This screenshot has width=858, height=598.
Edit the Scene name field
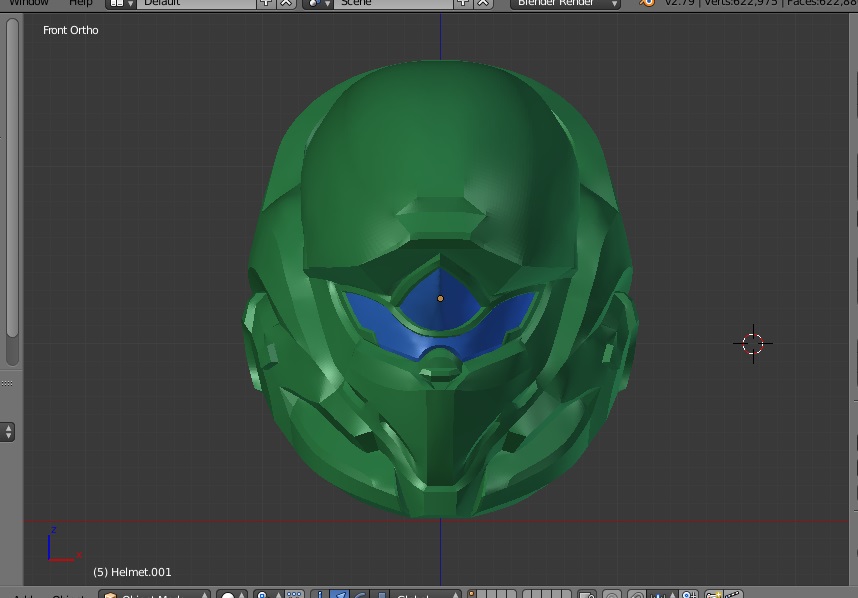click(393, 3)
